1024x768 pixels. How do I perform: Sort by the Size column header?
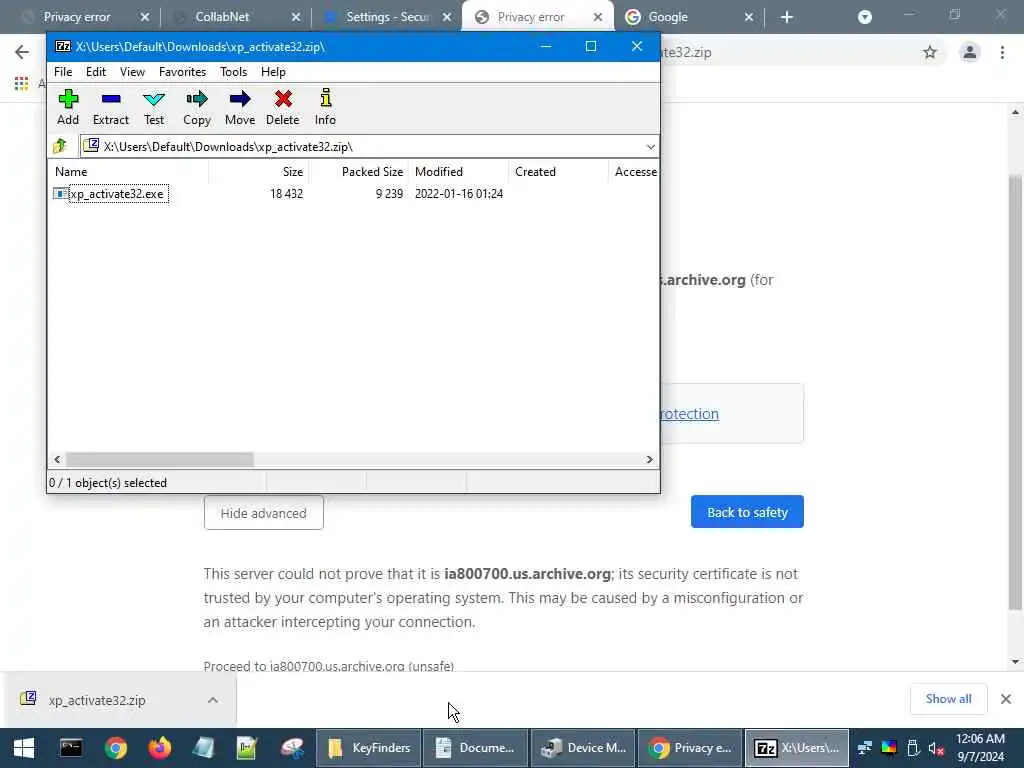(x=259, y=172)
